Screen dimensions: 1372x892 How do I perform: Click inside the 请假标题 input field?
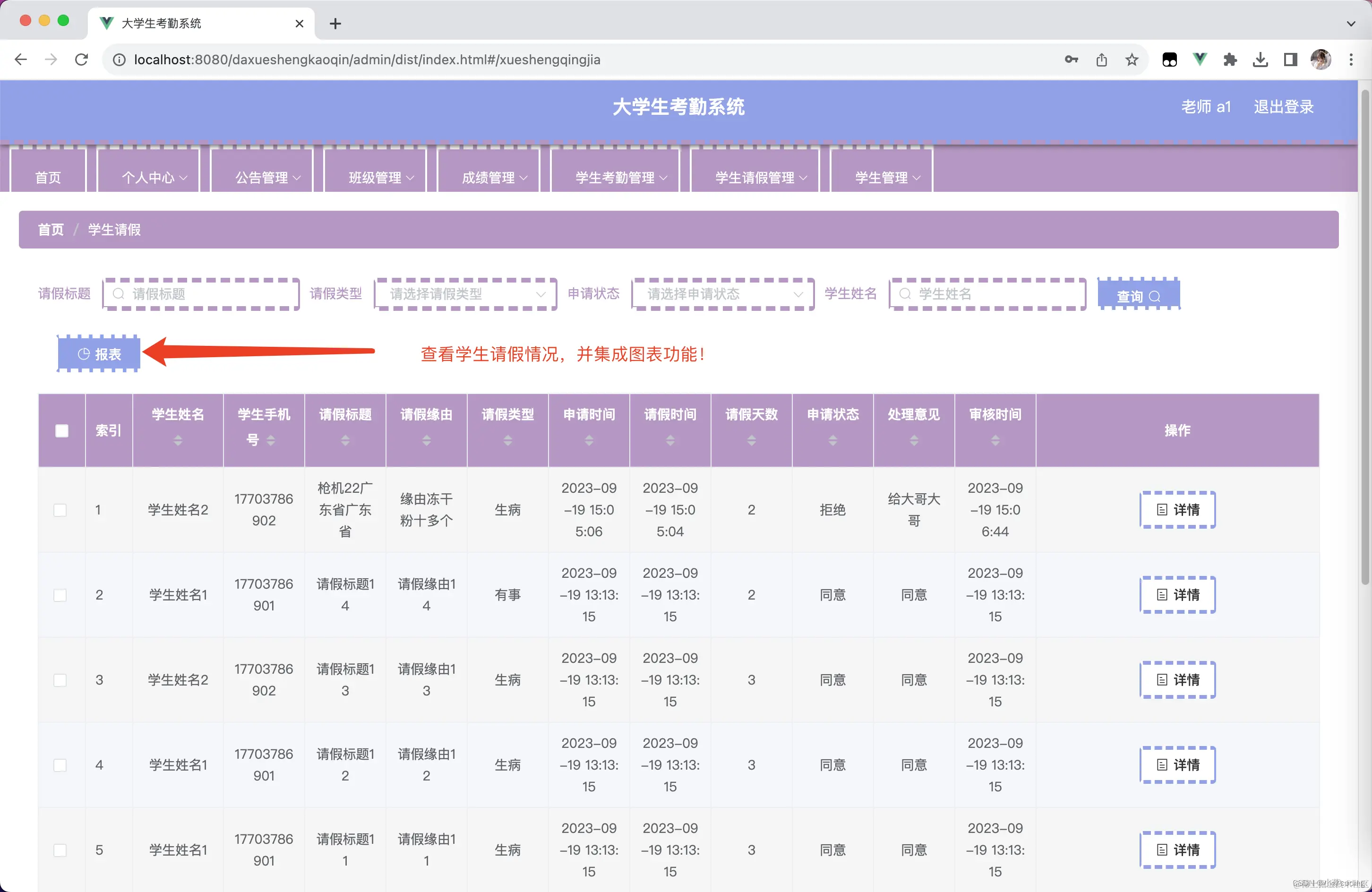[x=201, y=294]
